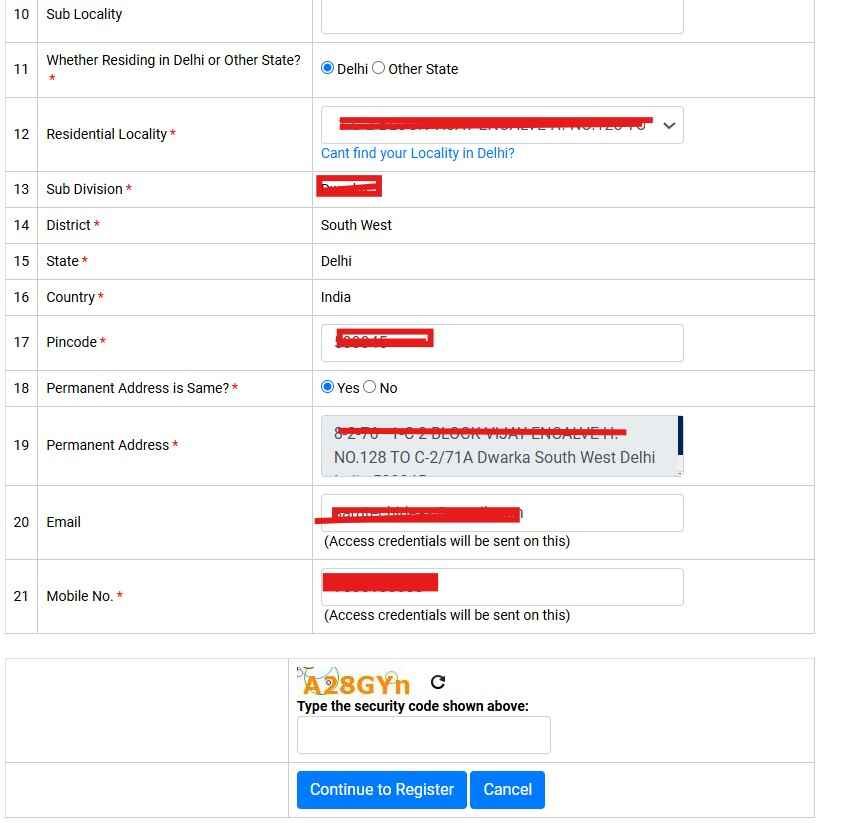
Task: Click the captcha image A28GYn
Action: (354, 682)
